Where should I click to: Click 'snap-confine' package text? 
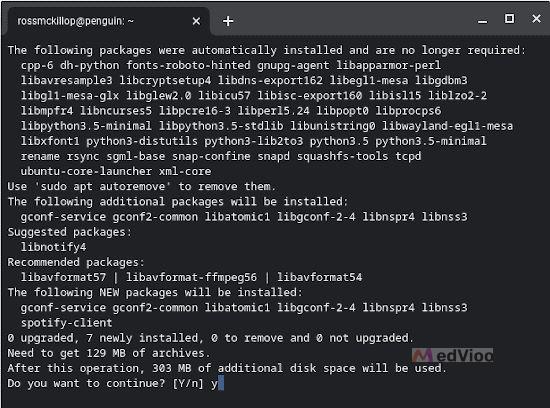click(x=211, y=156)
